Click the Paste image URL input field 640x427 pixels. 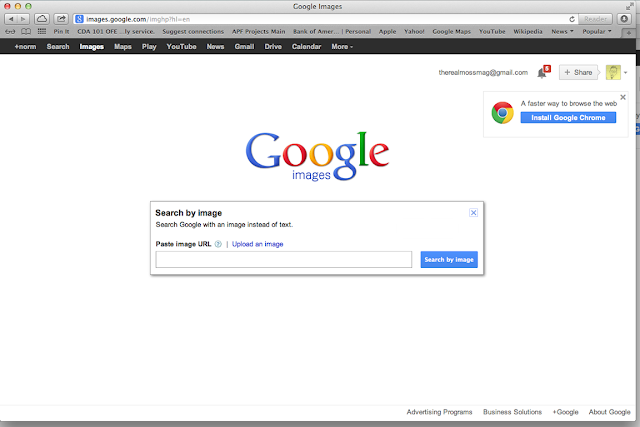click(284, 260)
